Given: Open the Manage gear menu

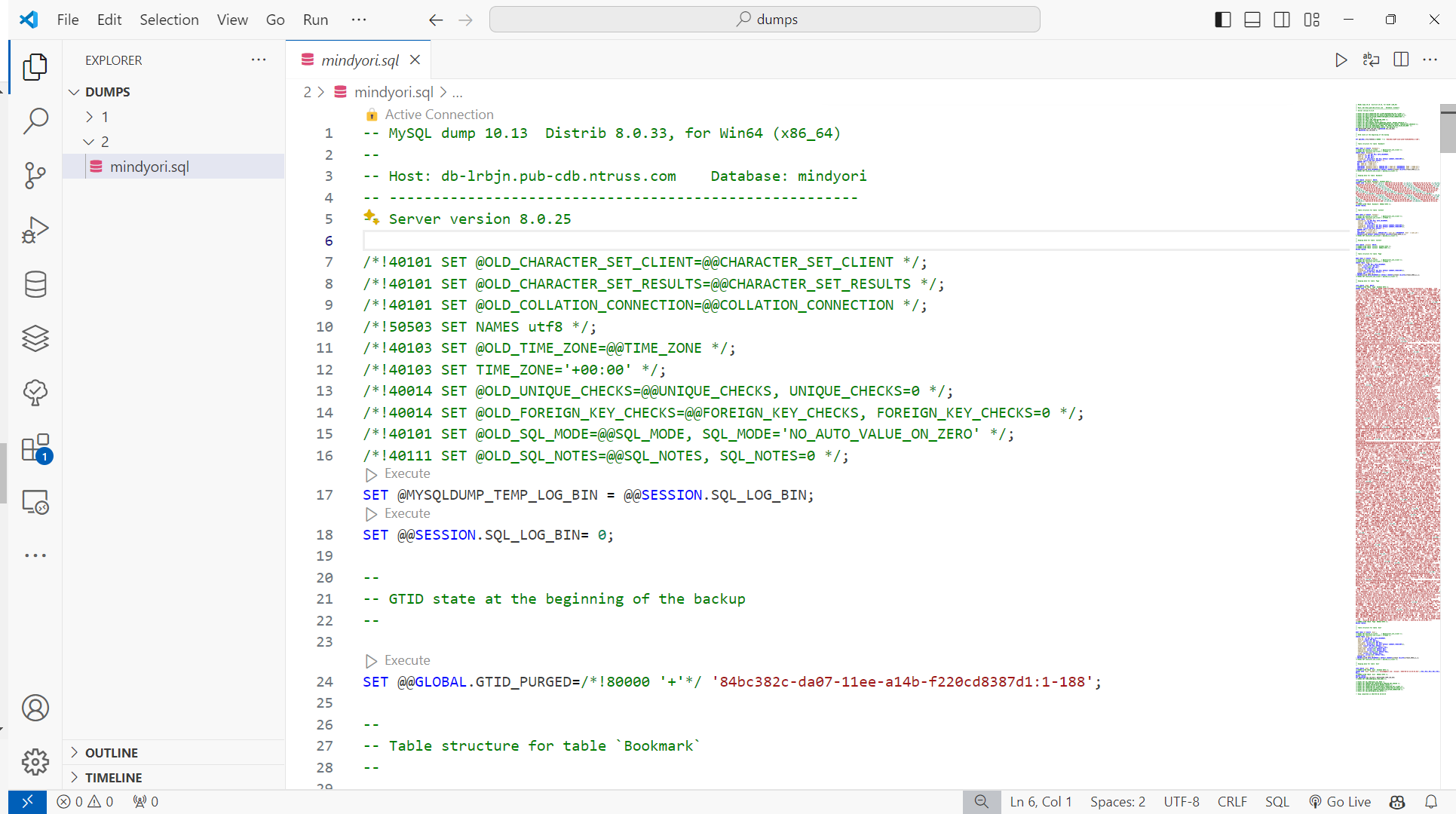Looking at the screenshot, I should click(x=35, y=762).
